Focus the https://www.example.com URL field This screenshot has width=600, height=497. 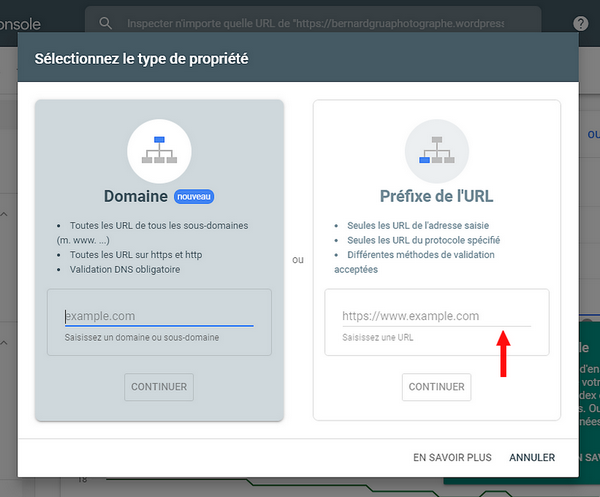[x=436, y=316]
